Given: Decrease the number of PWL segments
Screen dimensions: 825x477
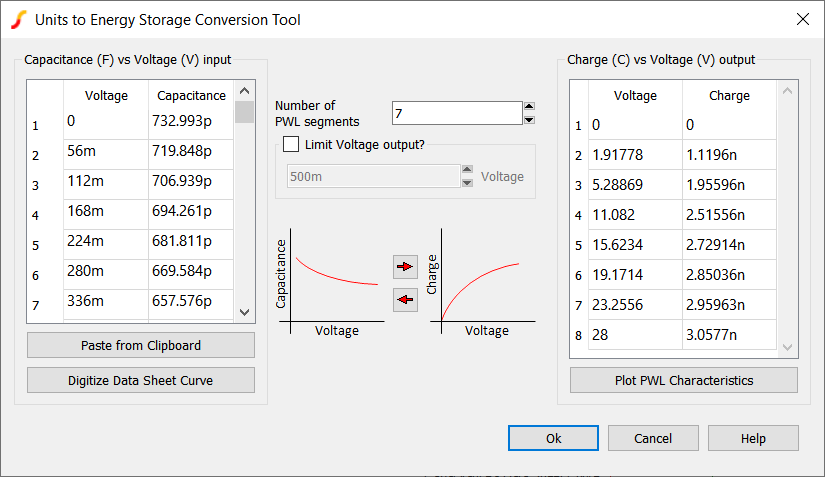Looking at the screenshot, I should tap(529, 120).
